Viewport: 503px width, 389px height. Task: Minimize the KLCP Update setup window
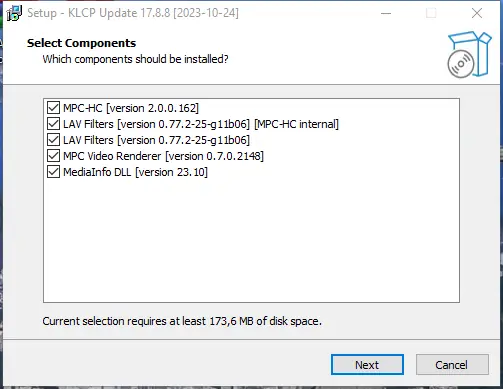point(386,13)
